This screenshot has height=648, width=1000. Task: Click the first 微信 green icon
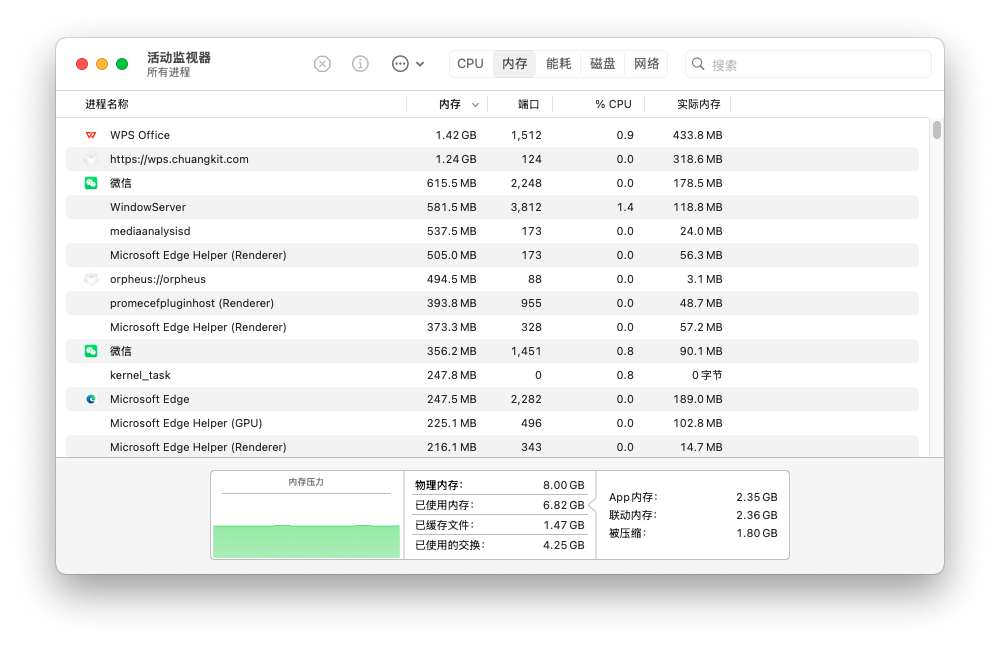(91, 183)
